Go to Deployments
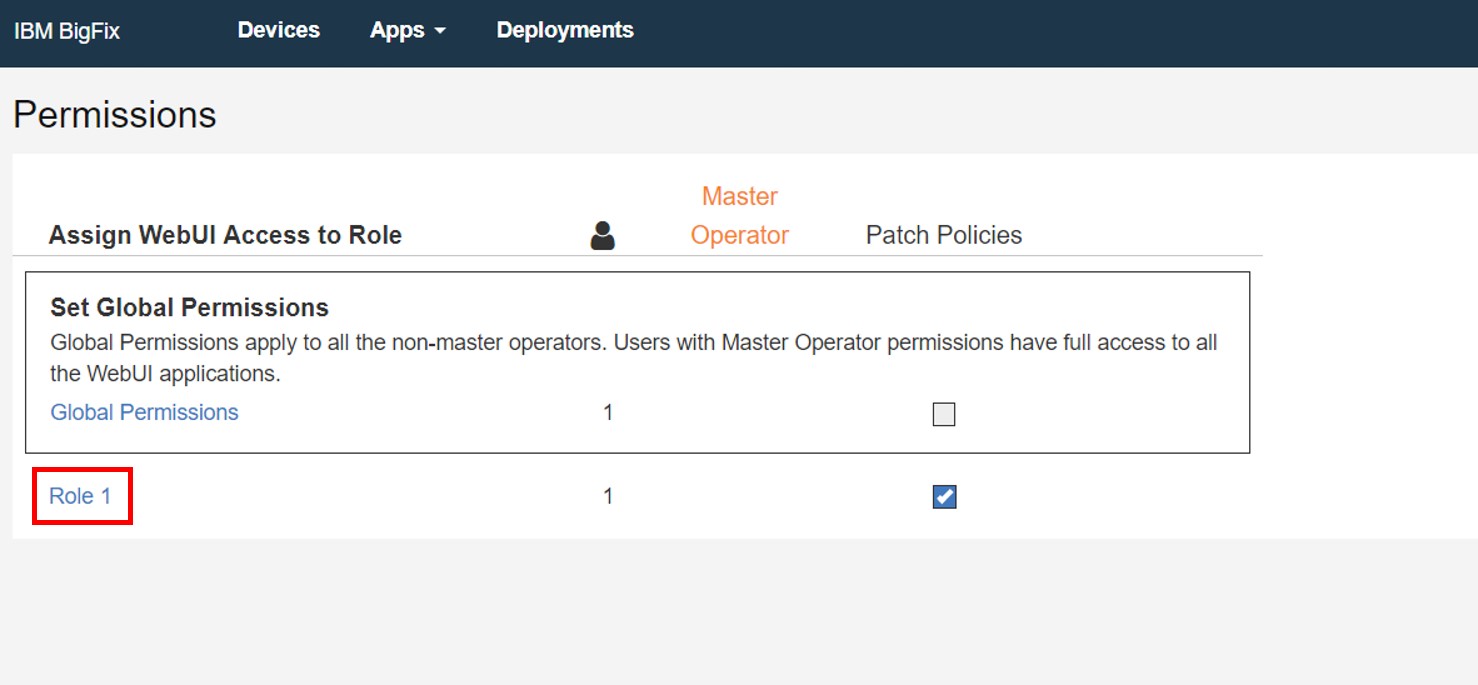 (x=565, y=30)
